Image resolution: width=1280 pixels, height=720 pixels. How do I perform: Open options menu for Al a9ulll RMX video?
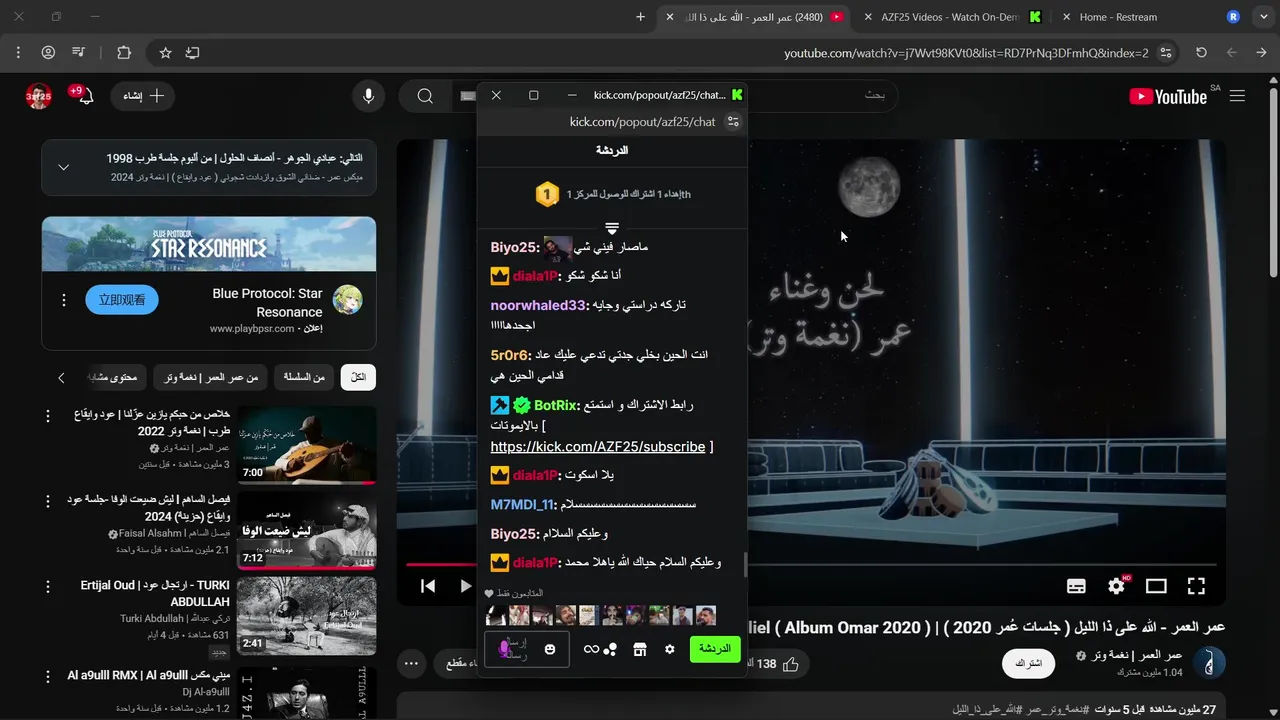(48, 676)
